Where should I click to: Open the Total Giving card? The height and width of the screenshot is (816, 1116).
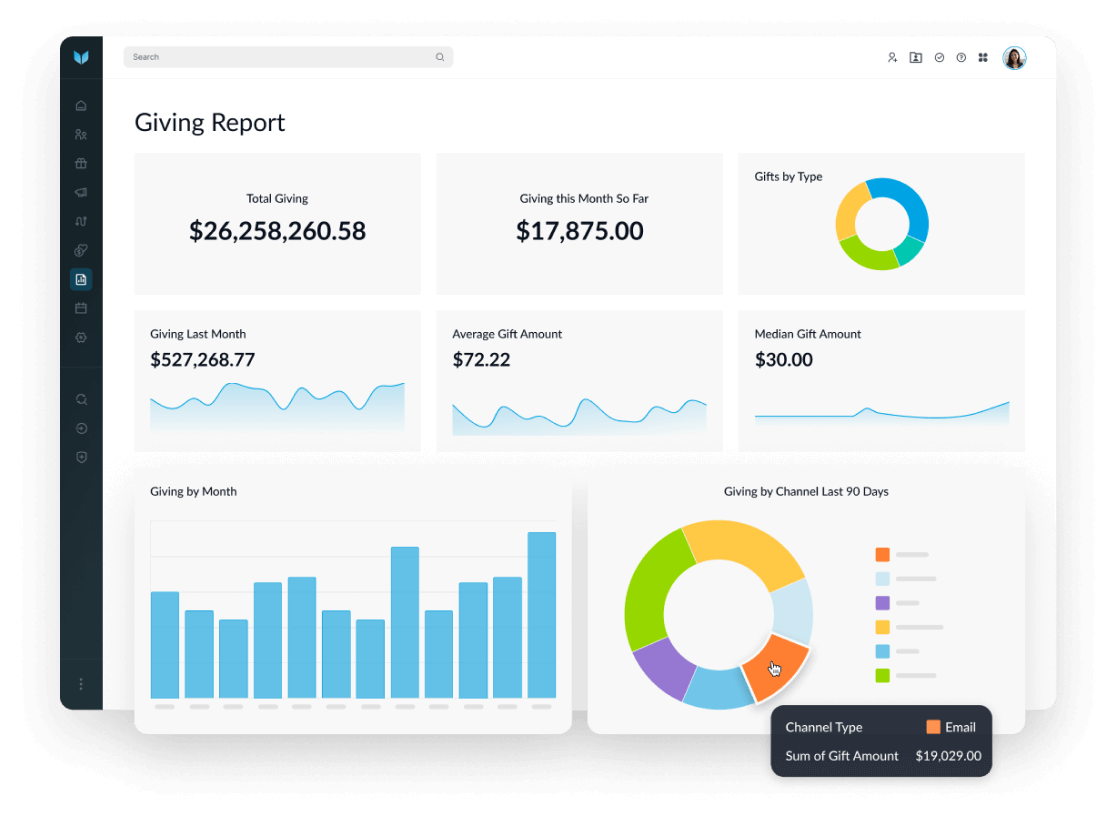click(277, 224)
